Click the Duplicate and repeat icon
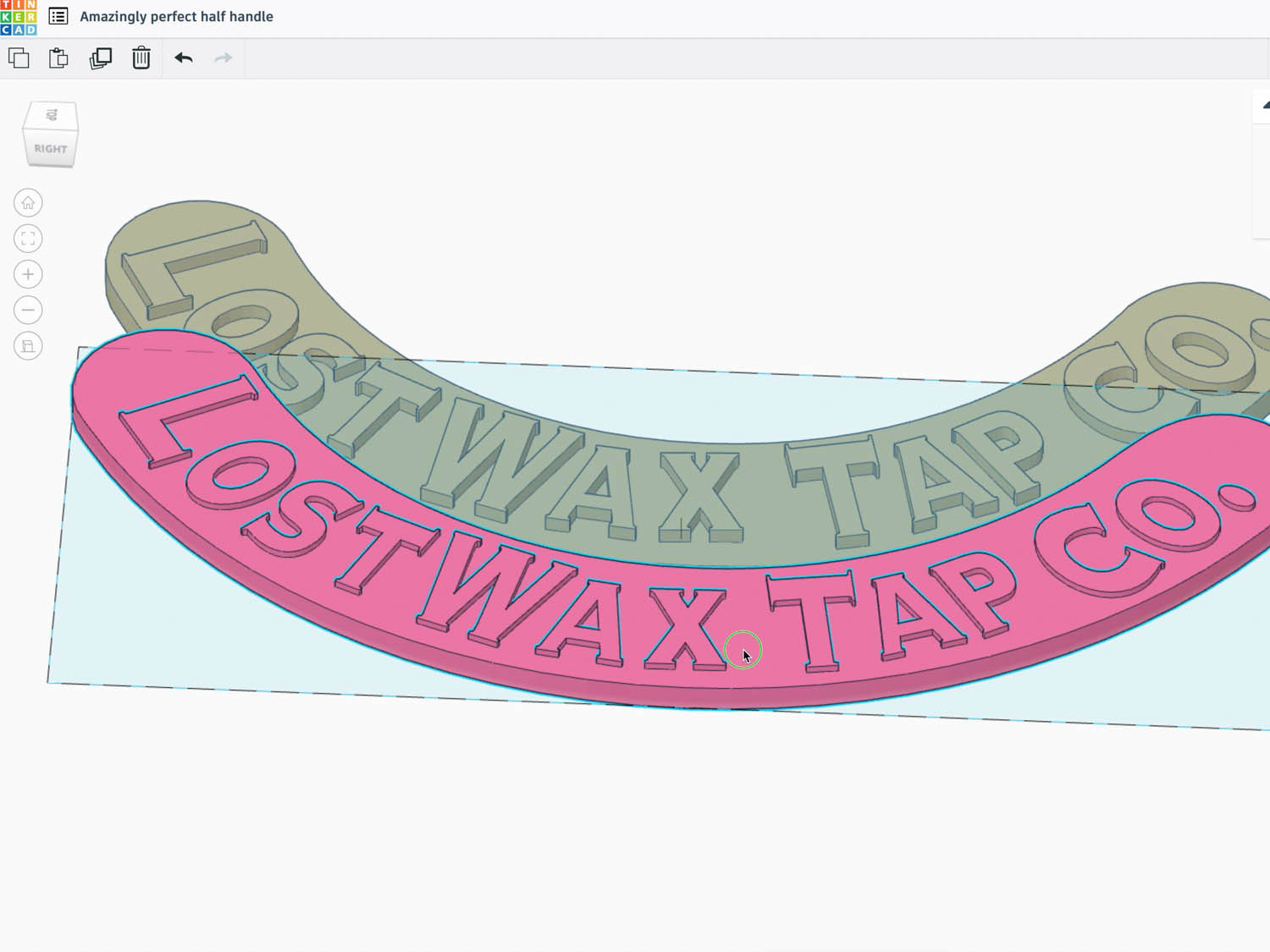Viewport: 1270px width, 952px height. click(101, 58)
